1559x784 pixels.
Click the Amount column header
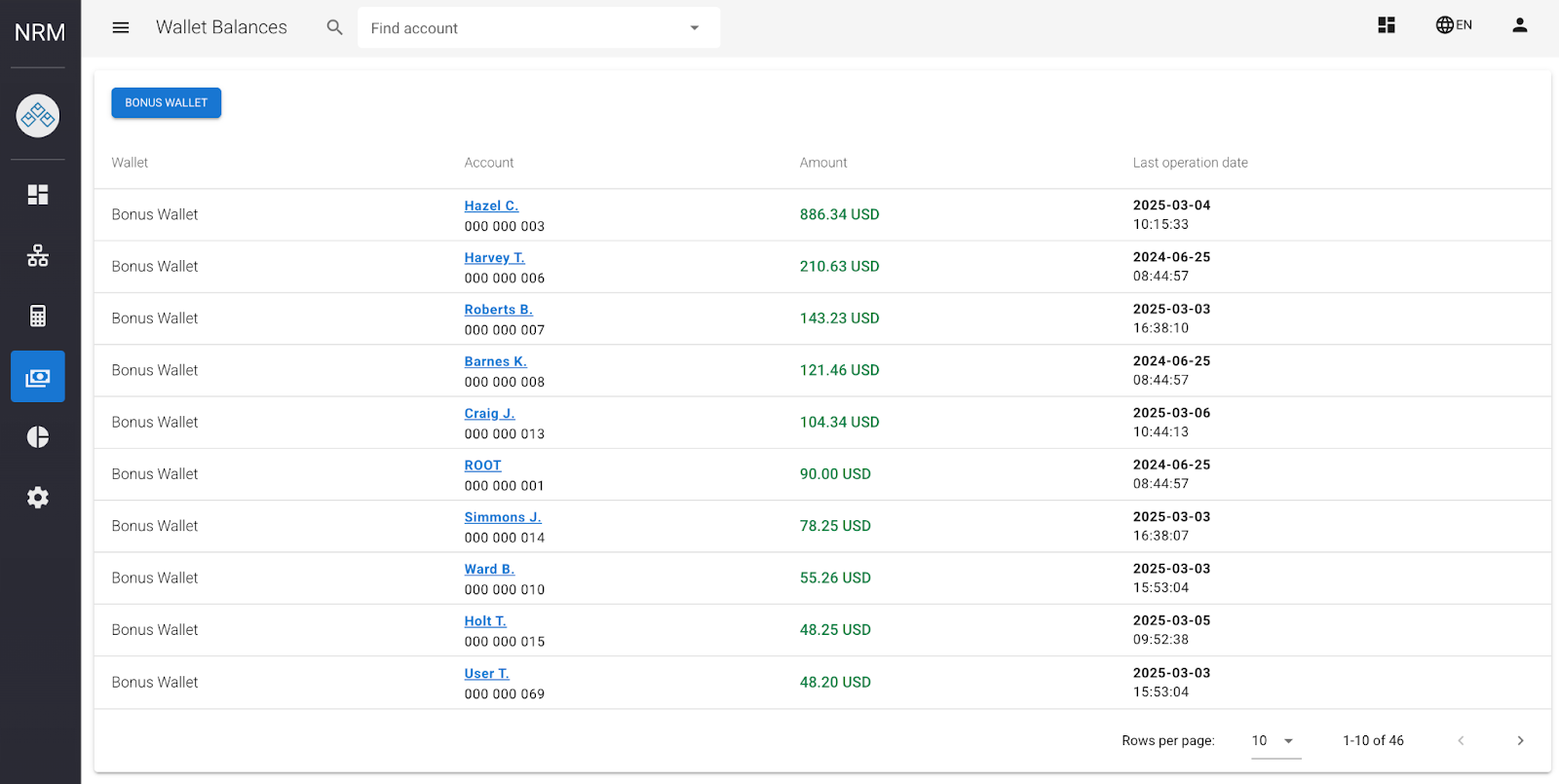(823, 163)
